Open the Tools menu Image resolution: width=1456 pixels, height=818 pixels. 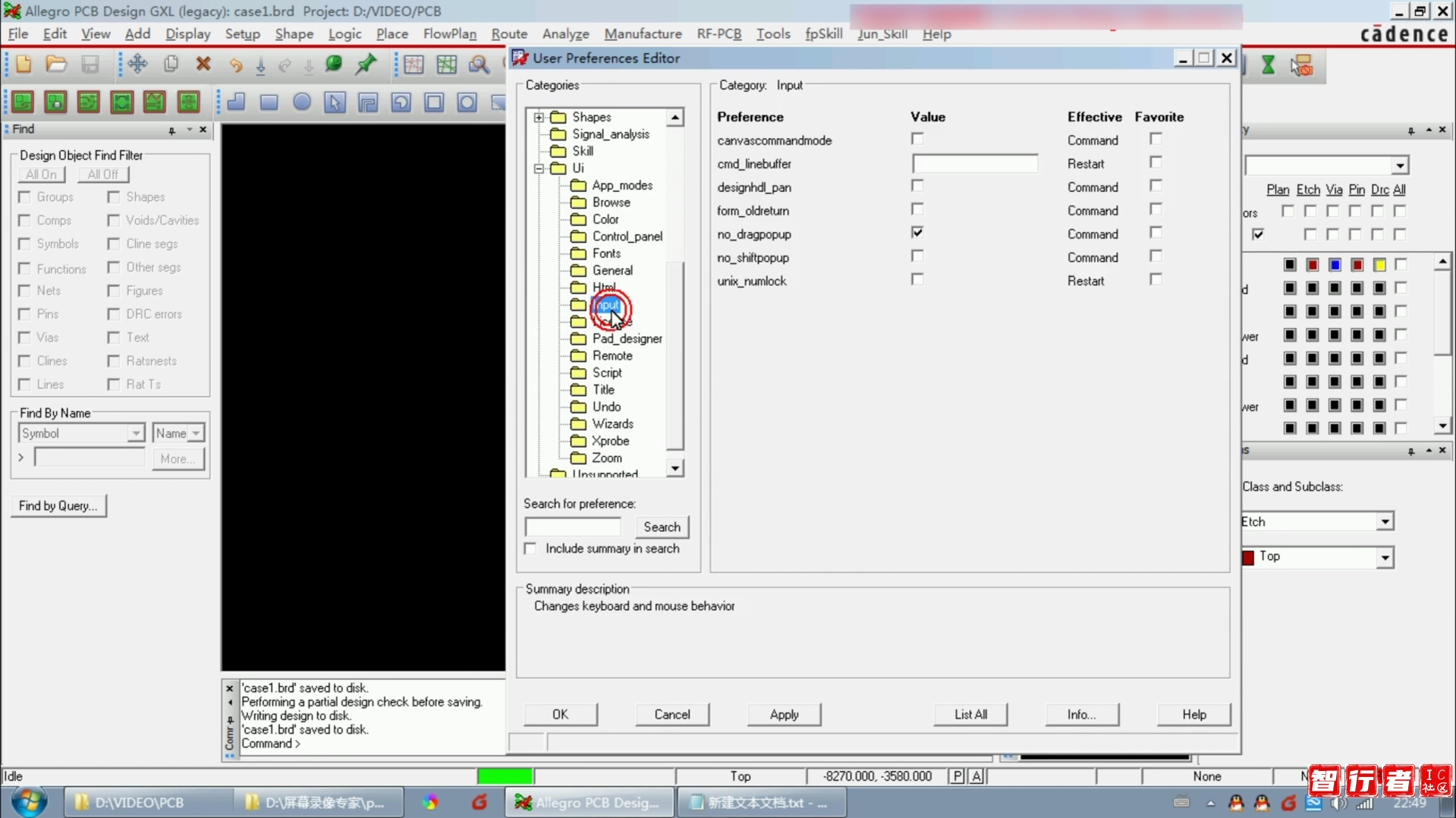[772, 34]
